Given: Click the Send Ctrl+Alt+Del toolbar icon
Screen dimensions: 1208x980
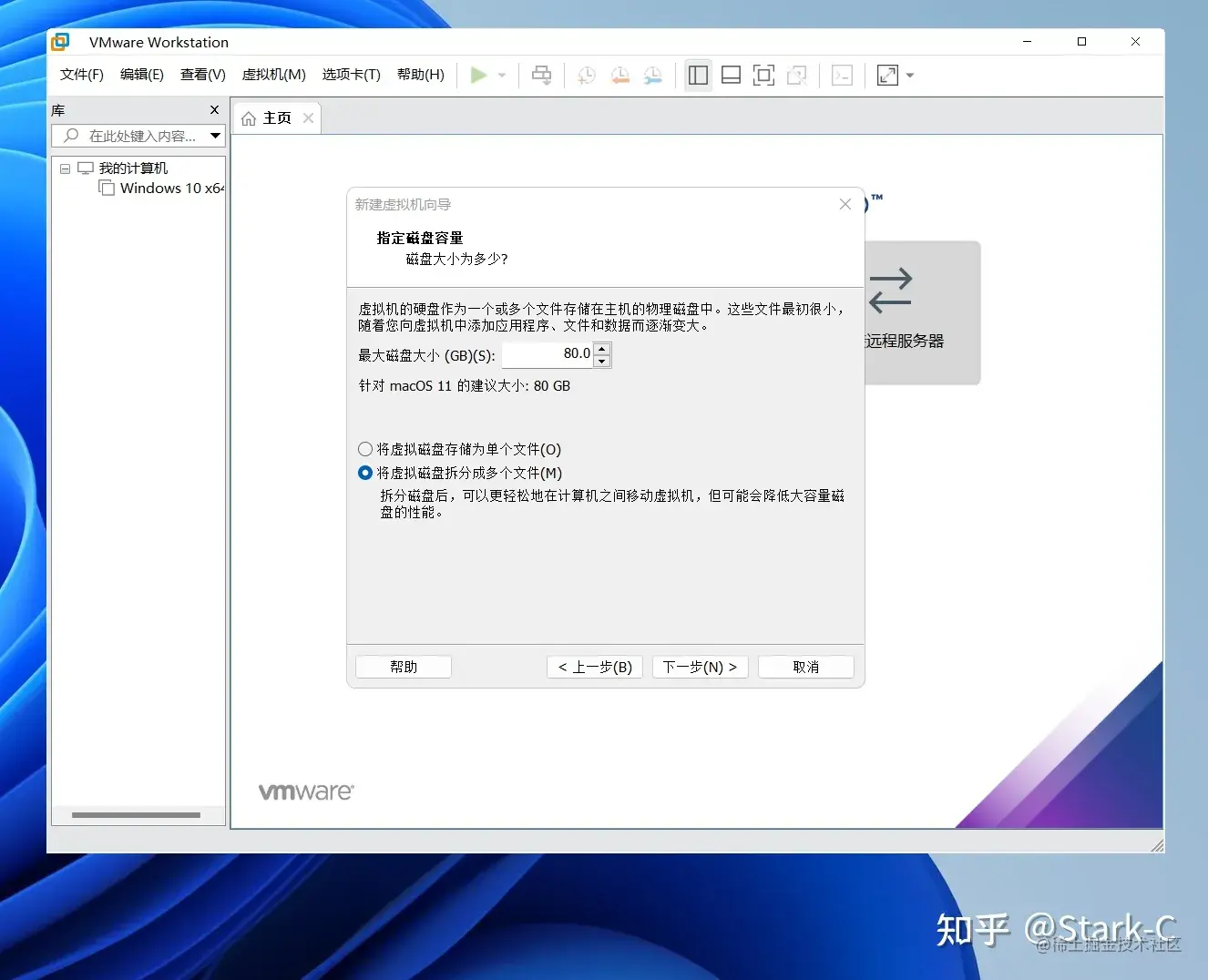Looking at the screenshot, I should 542,76.
